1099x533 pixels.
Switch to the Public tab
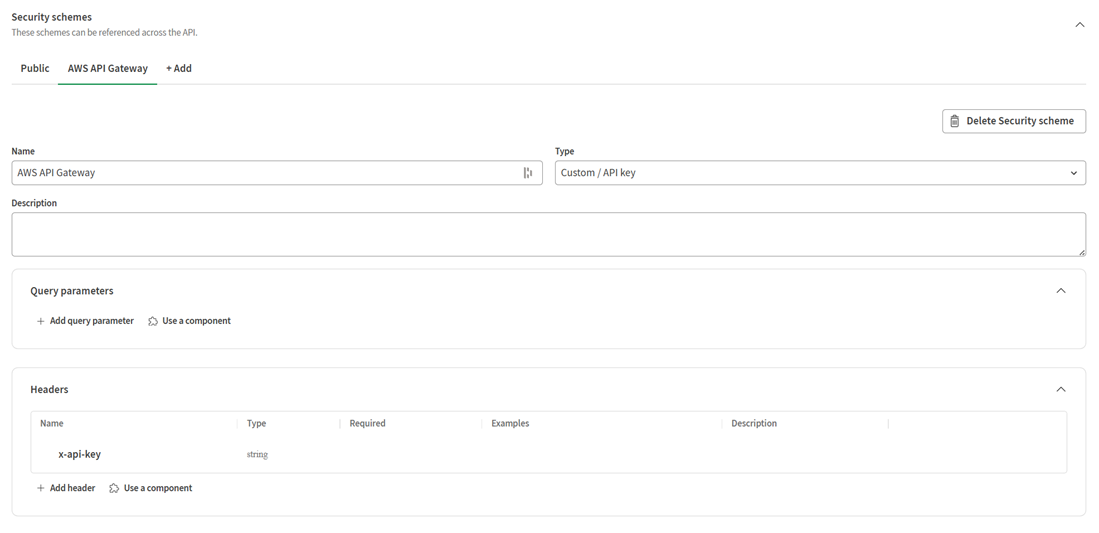[35, 68]
